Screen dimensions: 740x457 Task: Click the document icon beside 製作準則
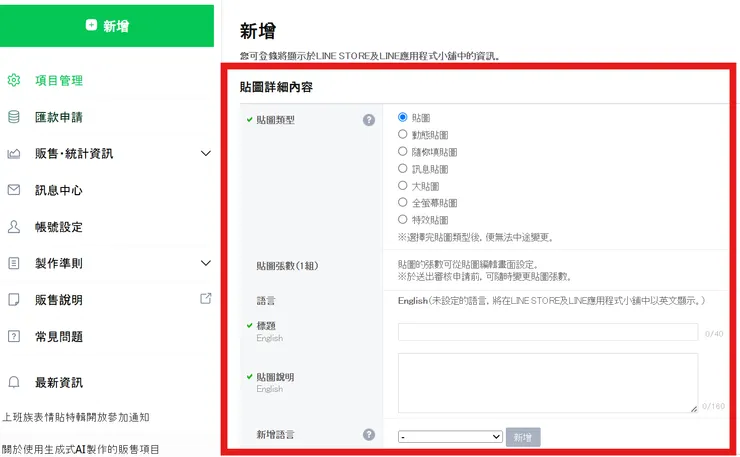tap(14, 263)
